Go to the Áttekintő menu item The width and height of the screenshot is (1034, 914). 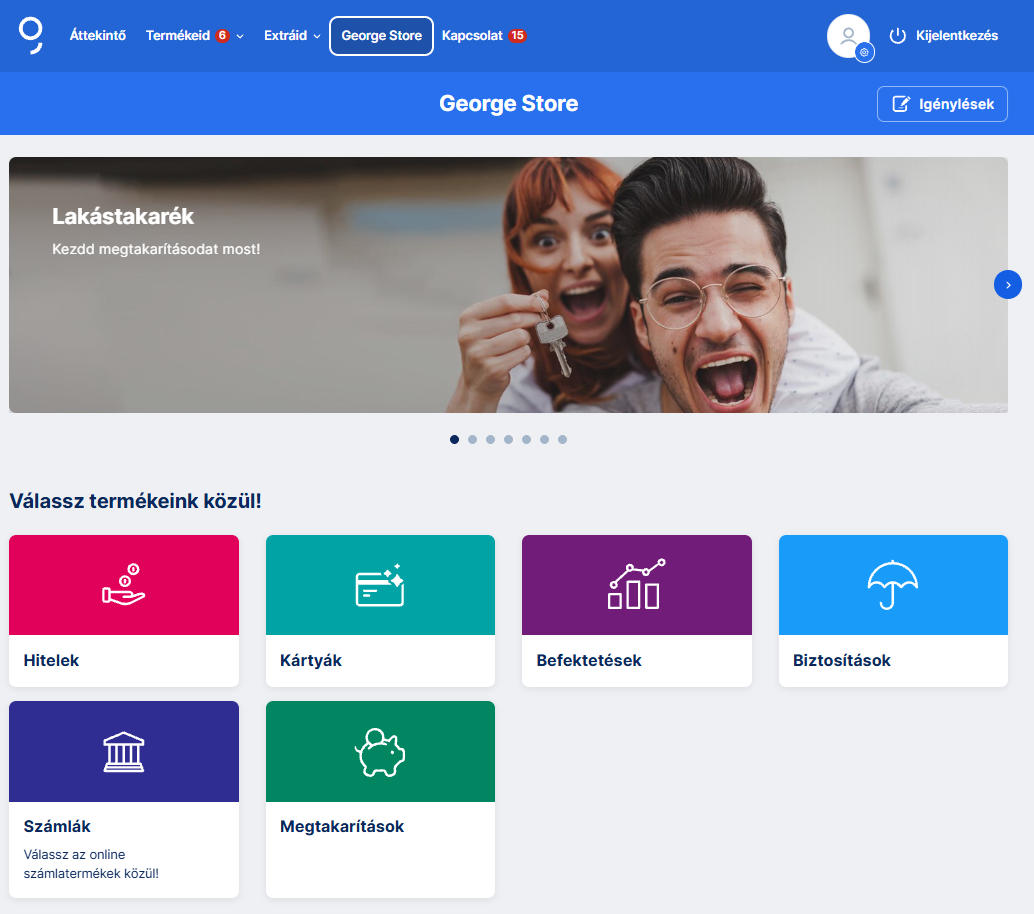click(x=98, y=36)
